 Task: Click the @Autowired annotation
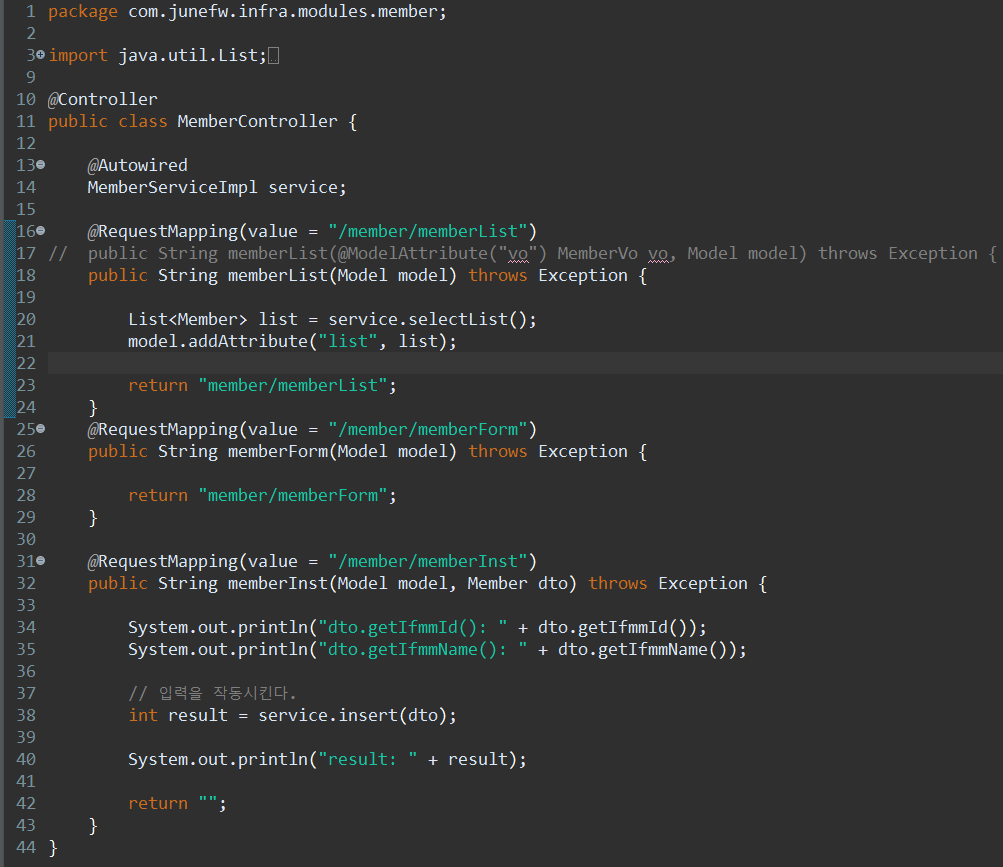pos(138,165)
